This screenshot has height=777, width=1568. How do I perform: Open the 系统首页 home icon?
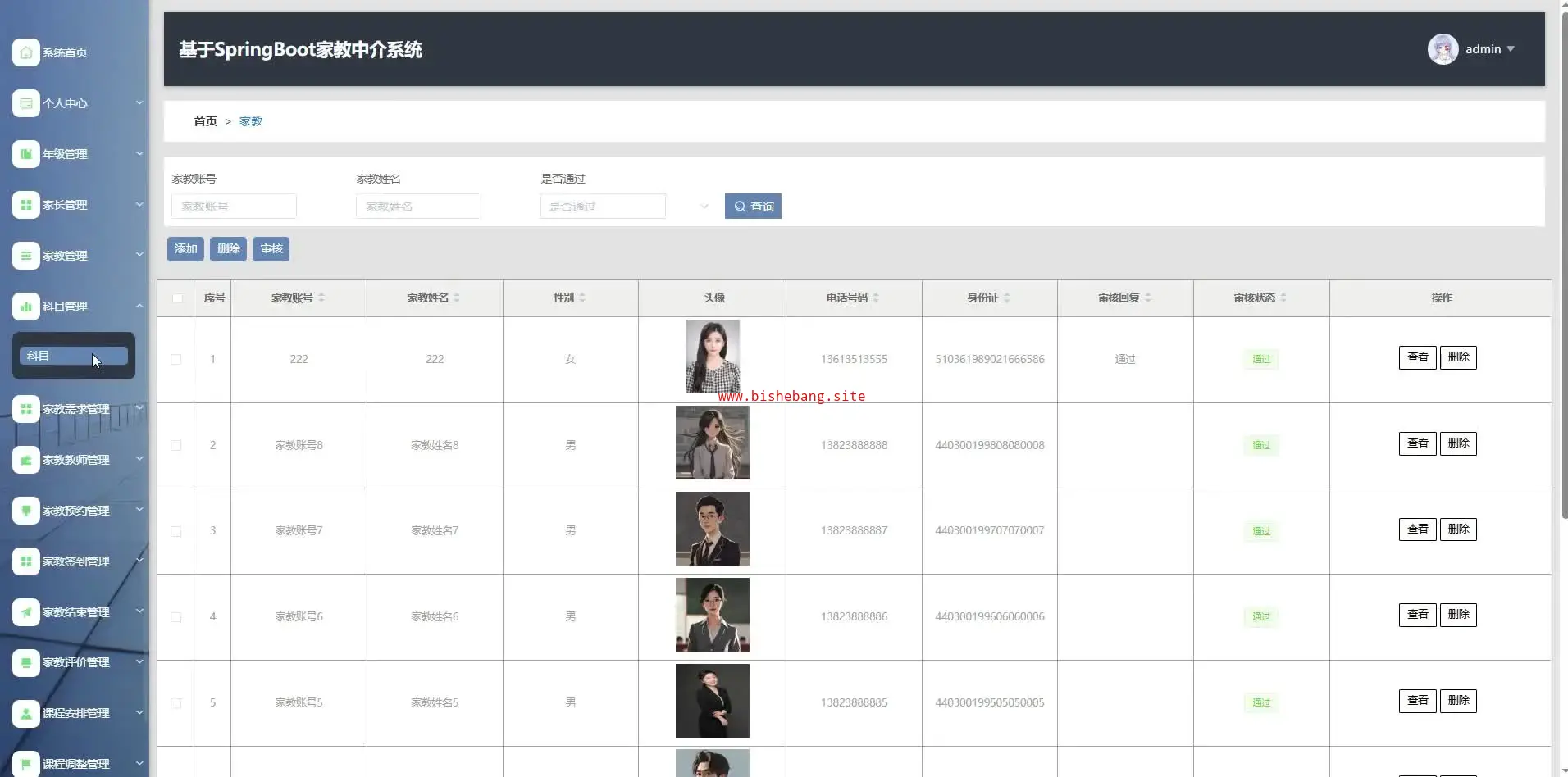(25, 52)
